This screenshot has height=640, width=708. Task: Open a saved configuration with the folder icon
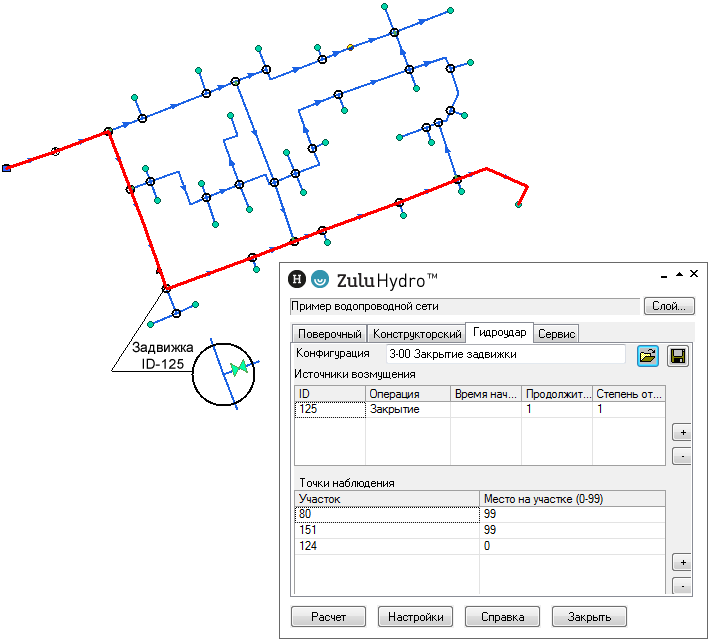pyautogui.click(x=647, y=355)
